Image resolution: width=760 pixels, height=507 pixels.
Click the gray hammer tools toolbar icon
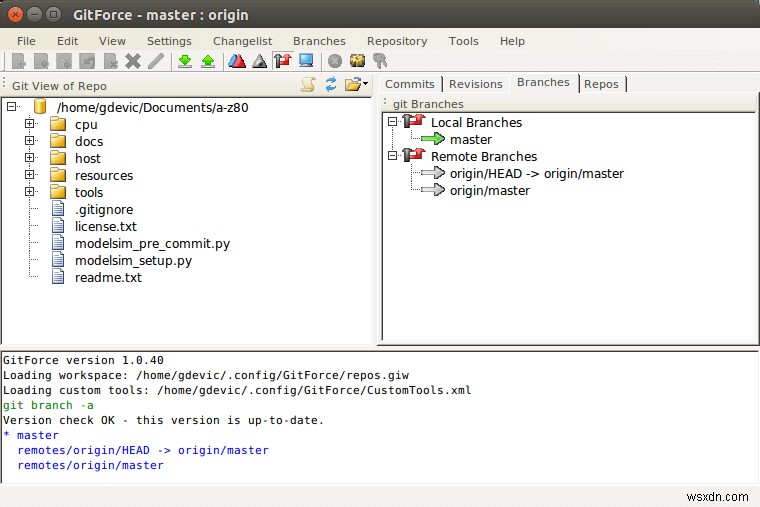380,61
